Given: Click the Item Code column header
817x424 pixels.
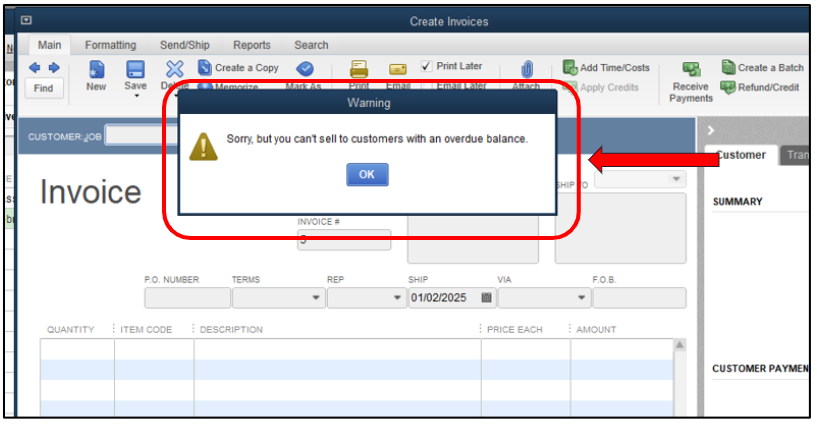Looking at the screenshot, I should point(146,330).
